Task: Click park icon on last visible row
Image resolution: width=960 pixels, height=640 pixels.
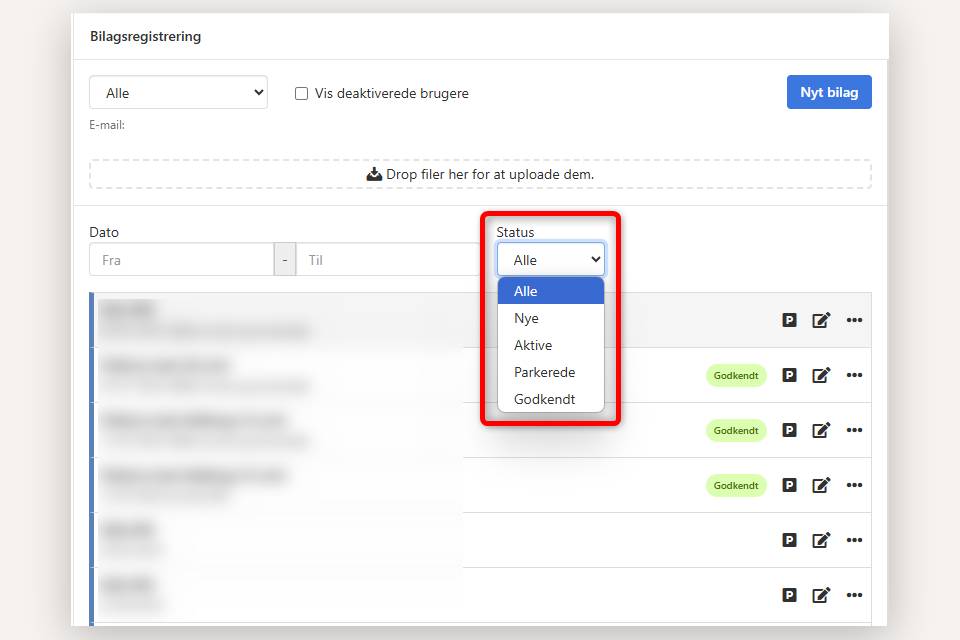Action: (789, 595)
